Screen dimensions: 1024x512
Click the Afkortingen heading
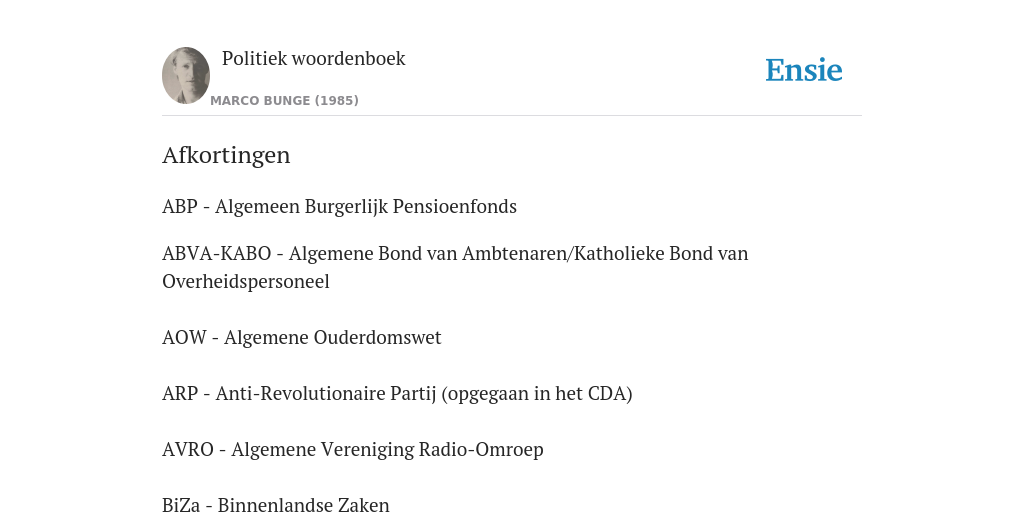tap(226, 155)
